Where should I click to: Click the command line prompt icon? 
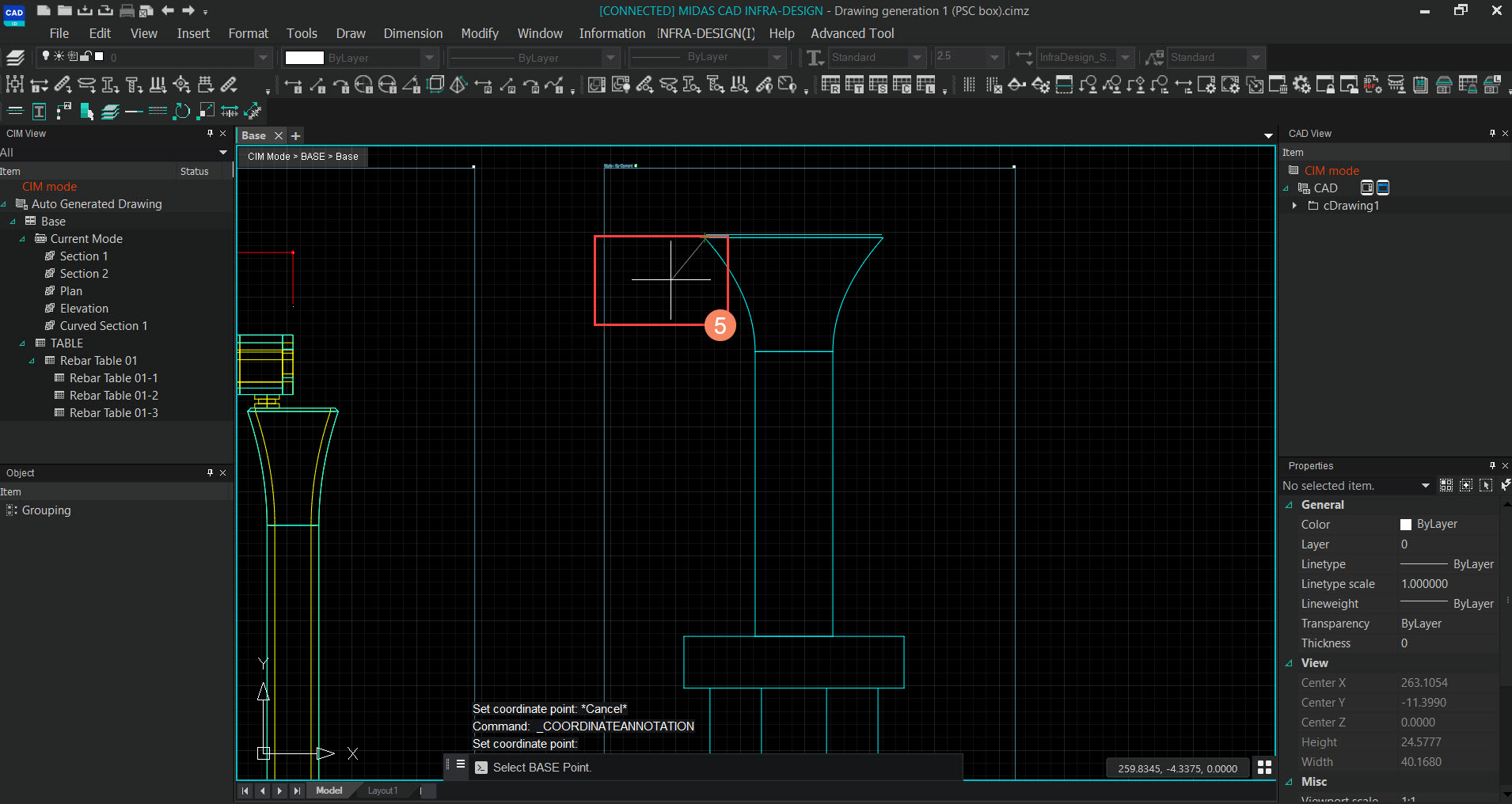(x=481, y=768)
